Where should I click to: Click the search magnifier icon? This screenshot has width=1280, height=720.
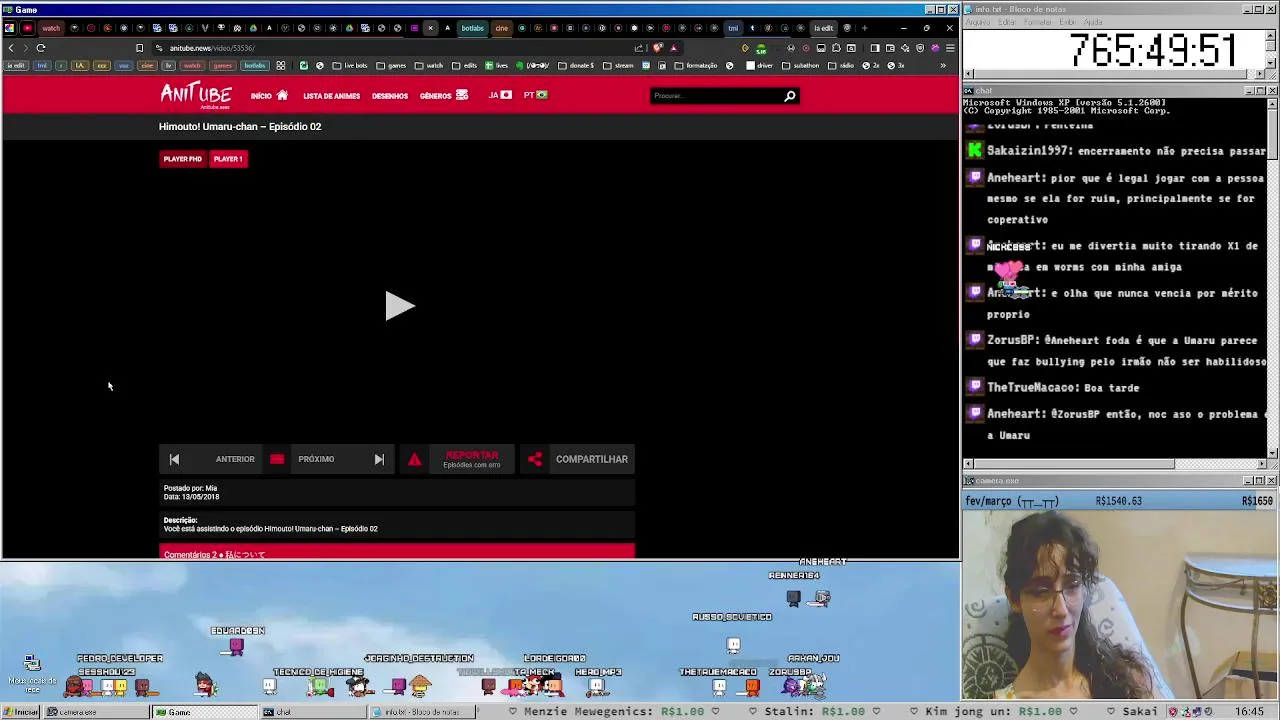(790, 96)
